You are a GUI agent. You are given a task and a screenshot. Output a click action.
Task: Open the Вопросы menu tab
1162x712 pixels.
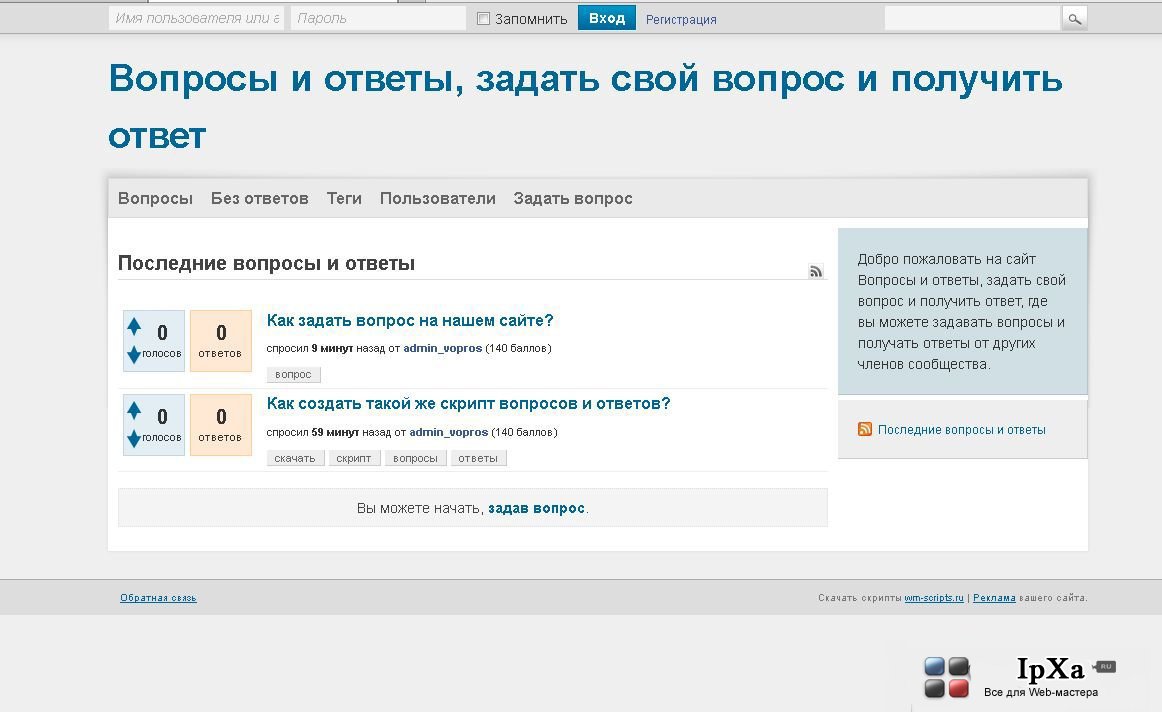tap(155, 199)
